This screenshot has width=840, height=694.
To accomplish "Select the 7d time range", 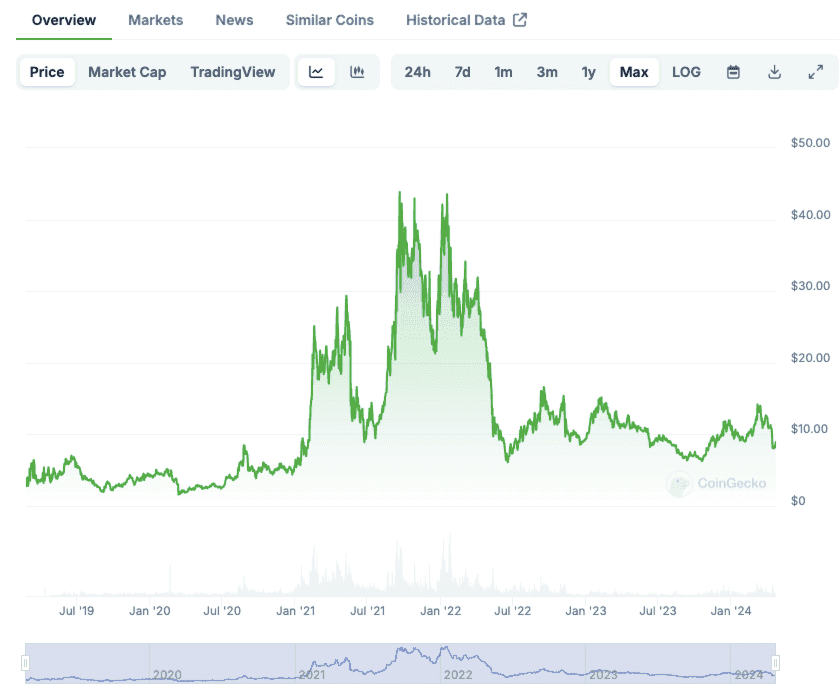I will tap(462, 71).
